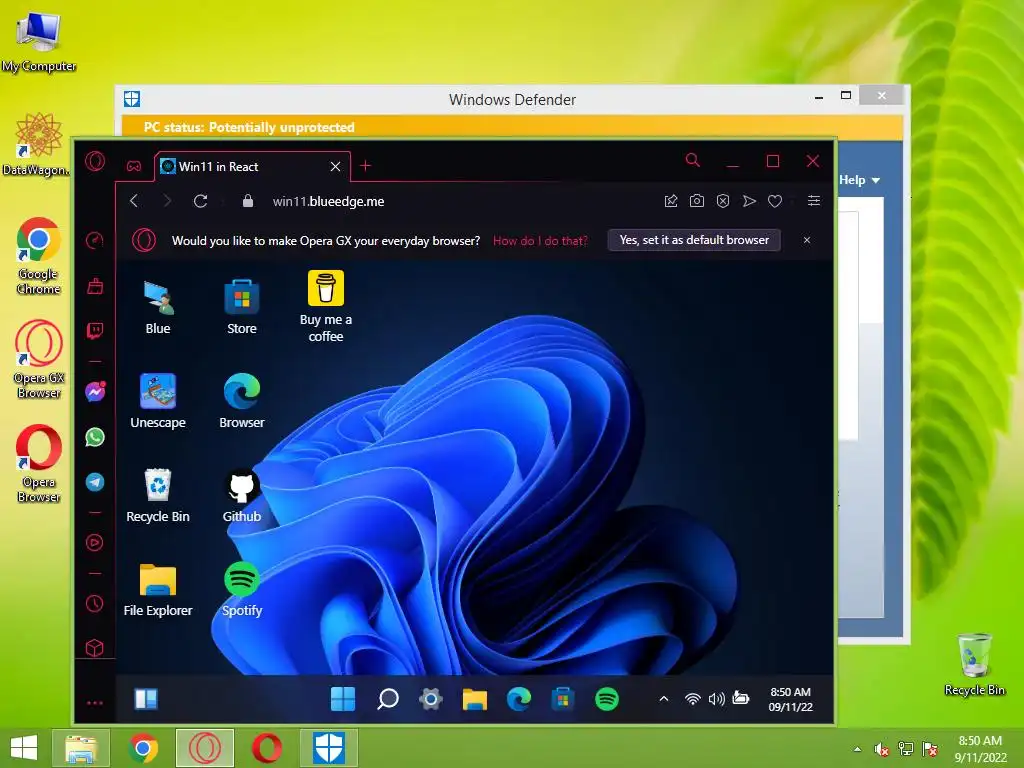Open File Explorer desktop icon in page
This screenshot has width=1024, height=768.
coord(158,590)
